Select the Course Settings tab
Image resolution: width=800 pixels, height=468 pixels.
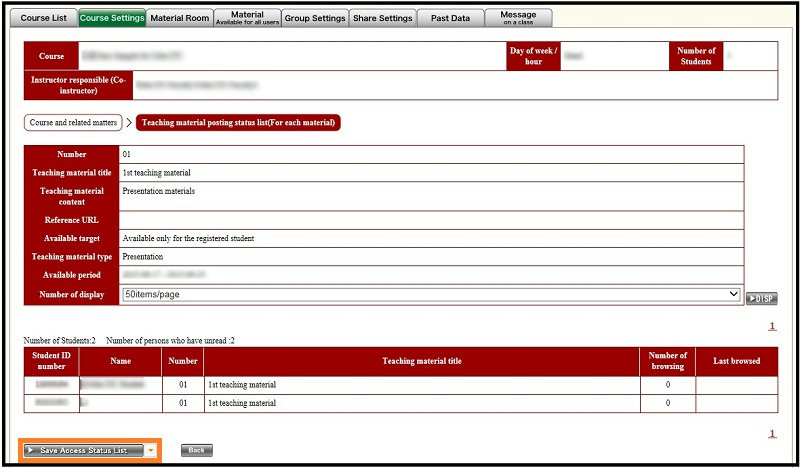click(x=111, y=18)
